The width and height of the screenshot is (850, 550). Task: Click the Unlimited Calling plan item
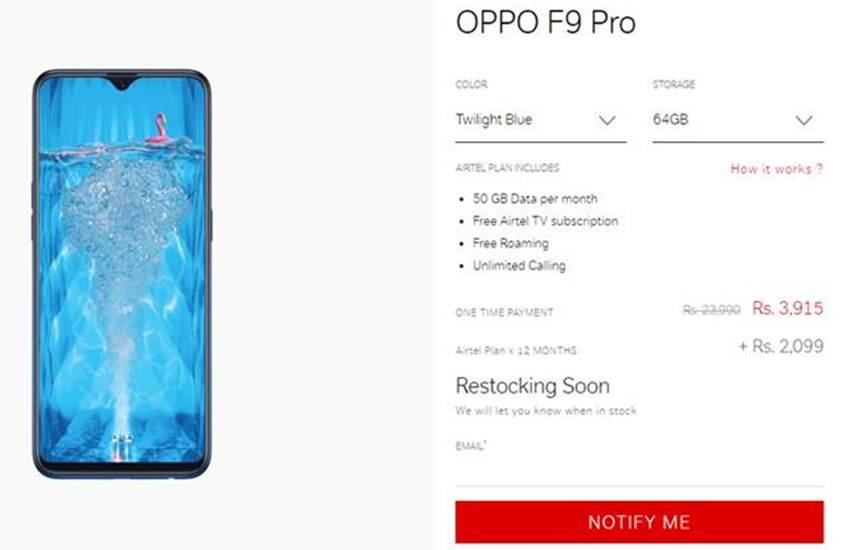click(x=519, y=266)
